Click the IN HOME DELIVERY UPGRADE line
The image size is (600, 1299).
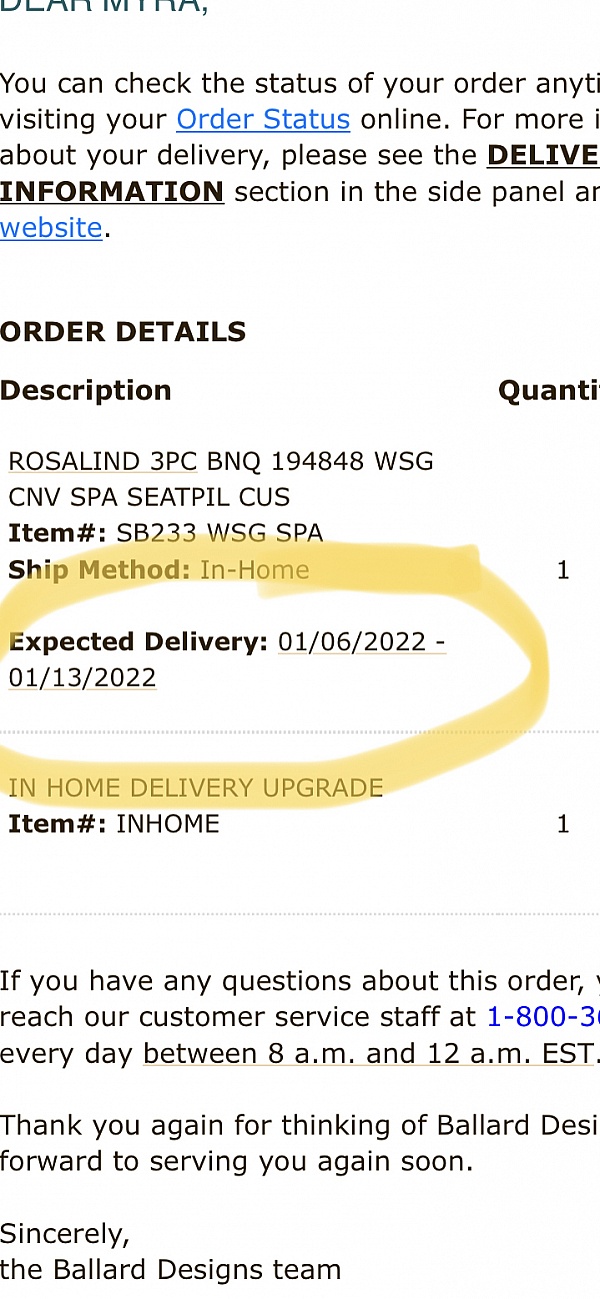pos(196,788)
